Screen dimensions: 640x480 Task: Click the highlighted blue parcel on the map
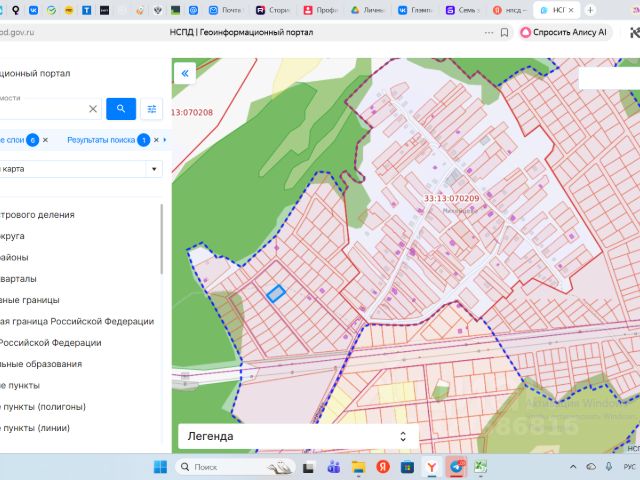coord(275,293)
